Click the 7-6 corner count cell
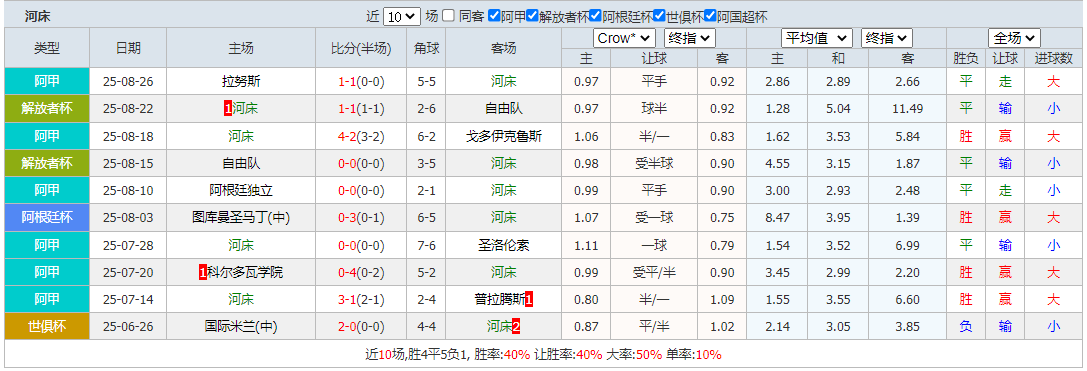This screenshot has height=371, width=1087. coord(426,245)
